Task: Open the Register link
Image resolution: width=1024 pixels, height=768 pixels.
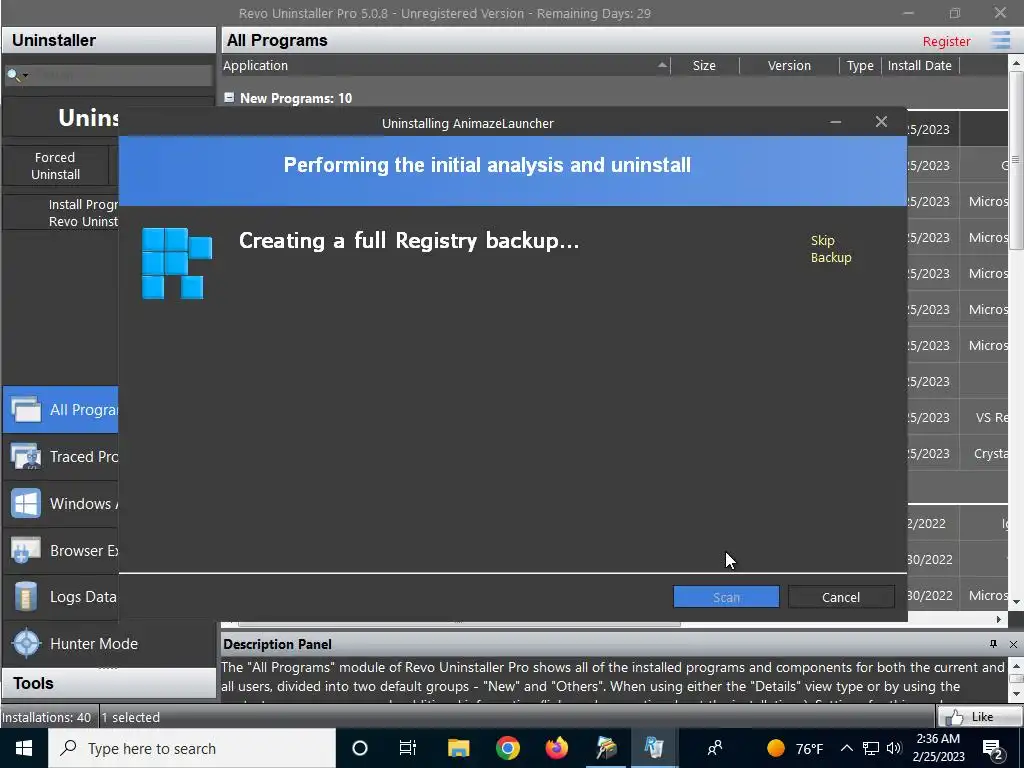Action: pyautogui.click(x=946, y=41)
